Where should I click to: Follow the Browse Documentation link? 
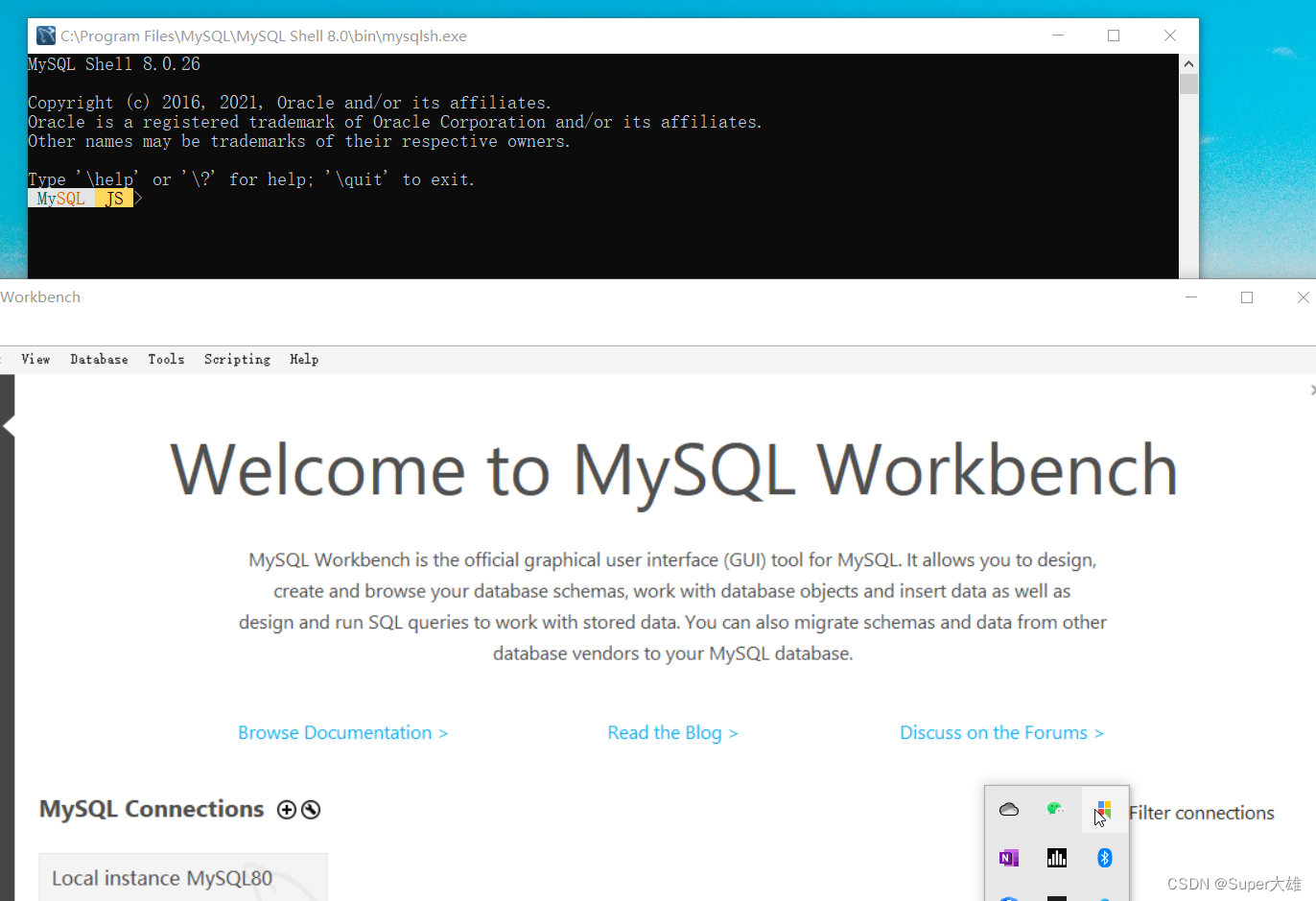(342, 733)
